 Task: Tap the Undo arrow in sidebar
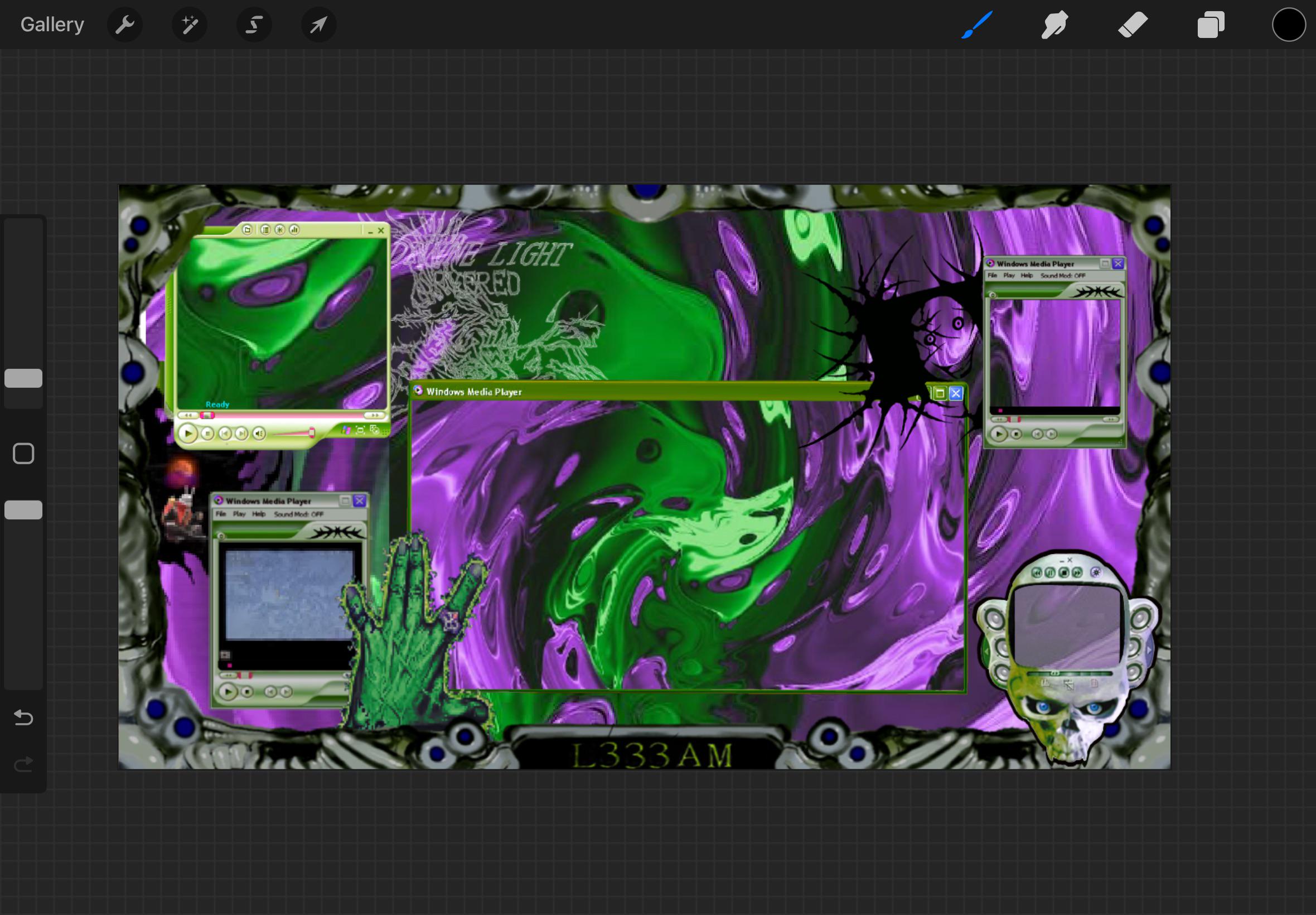coord(23,718)
